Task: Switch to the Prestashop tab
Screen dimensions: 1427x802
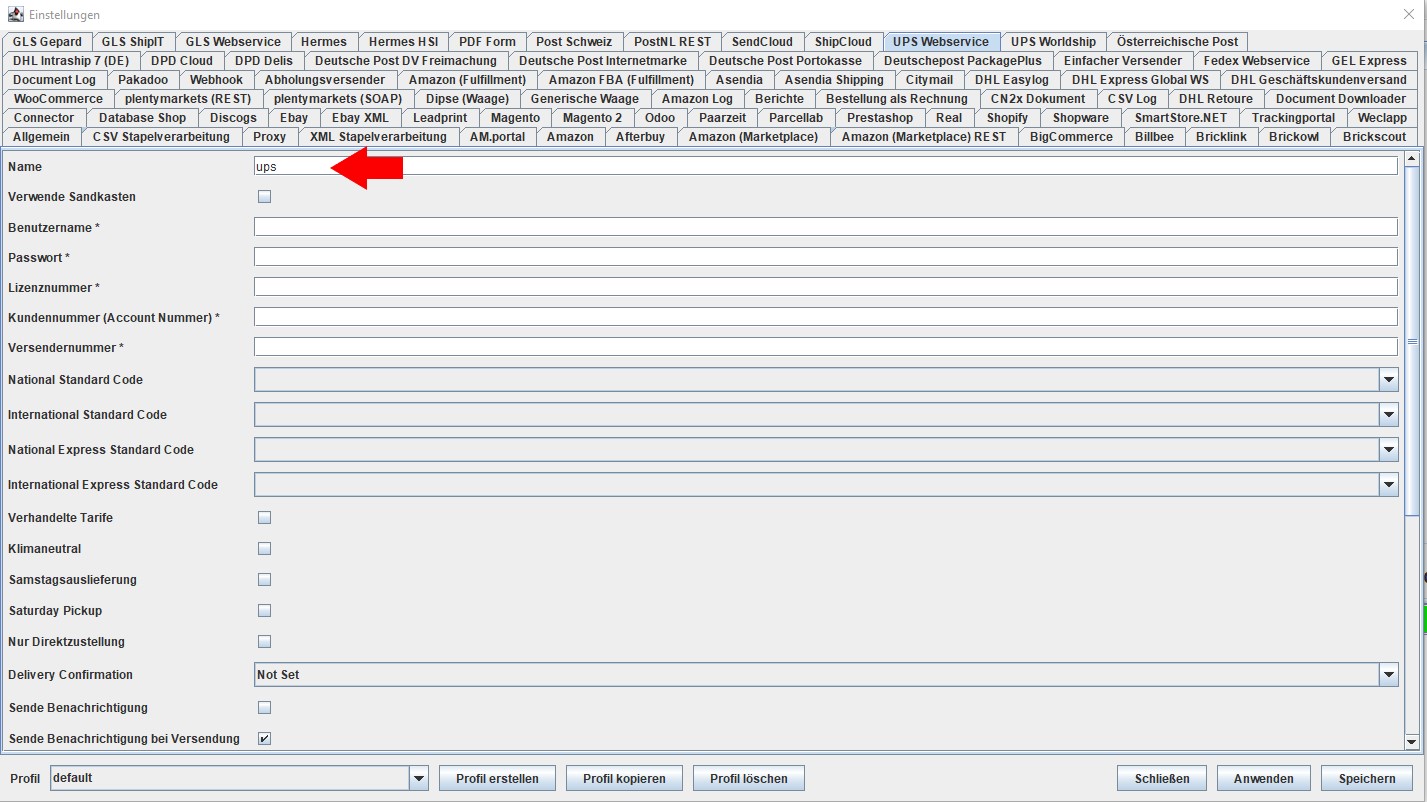Action: 880,118
